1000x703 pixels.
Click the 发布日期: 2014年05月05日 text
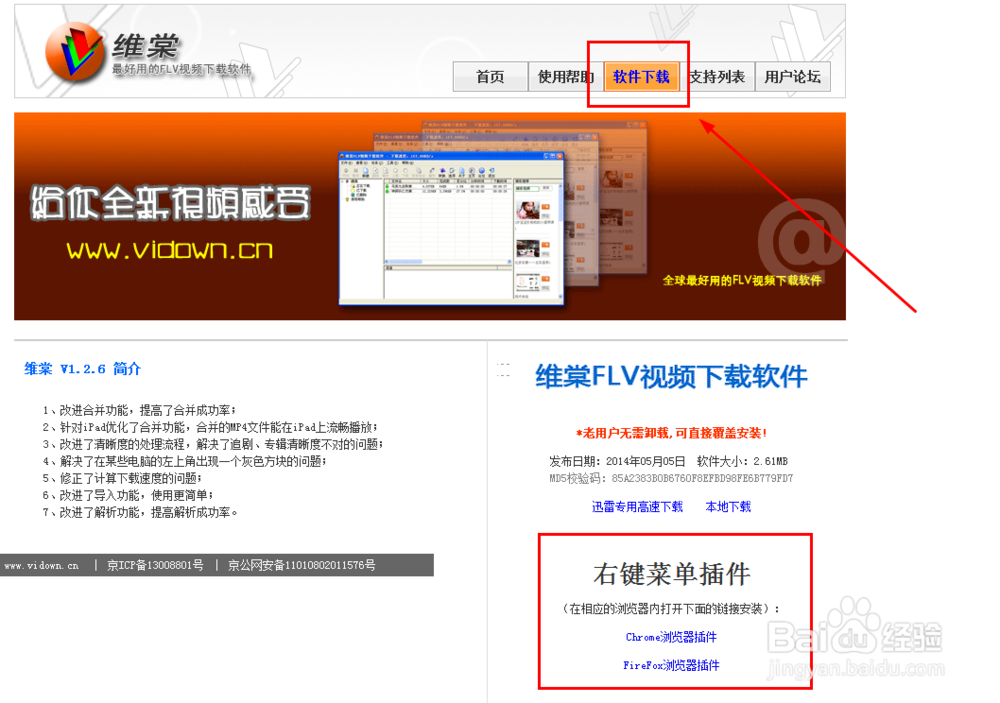point(617,461)
